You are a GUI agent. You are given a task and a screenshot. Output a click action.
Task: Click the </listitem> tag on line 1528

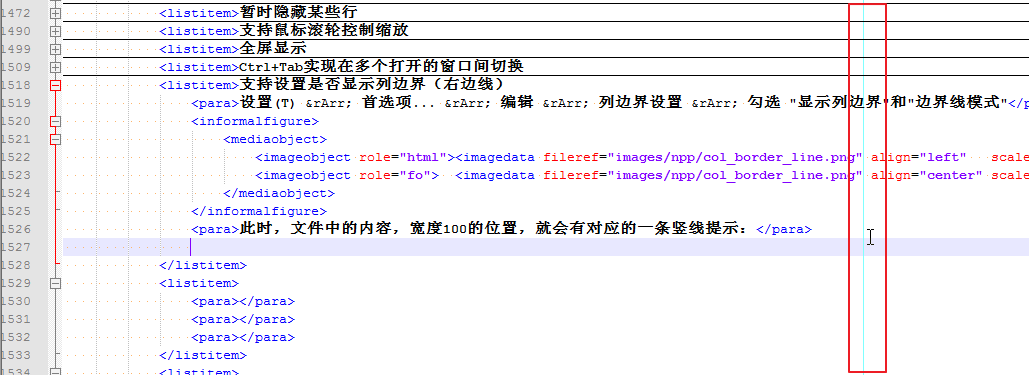pos(203,265)
